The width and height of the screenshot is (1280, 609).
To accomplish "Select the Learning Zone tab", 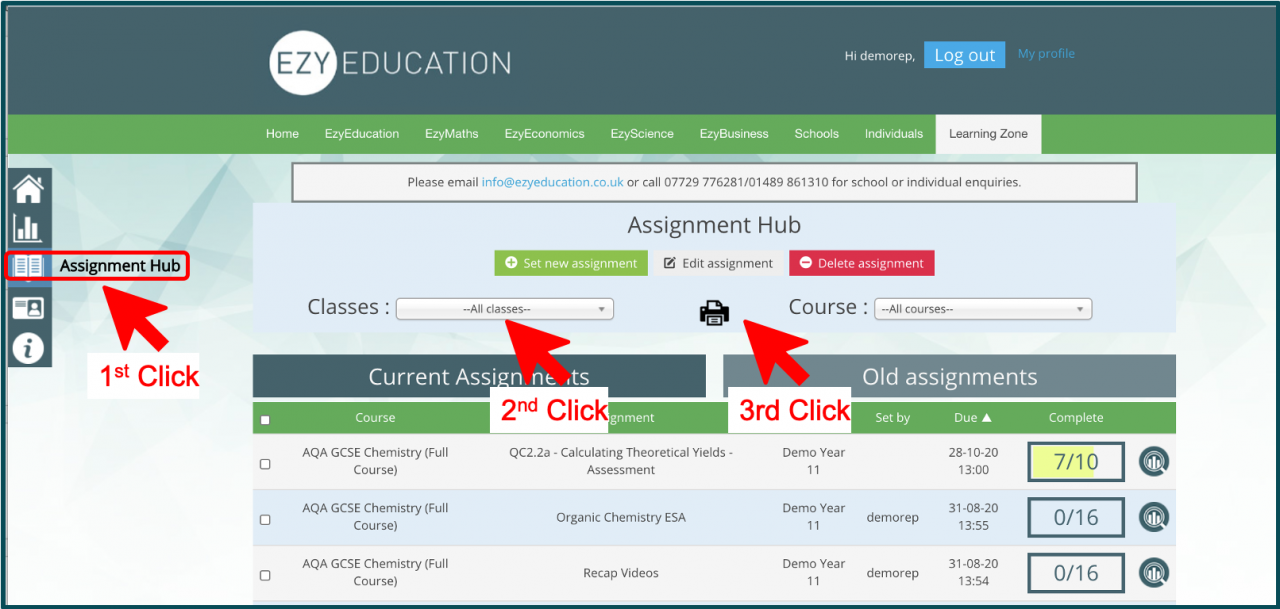I will point(988,134).
